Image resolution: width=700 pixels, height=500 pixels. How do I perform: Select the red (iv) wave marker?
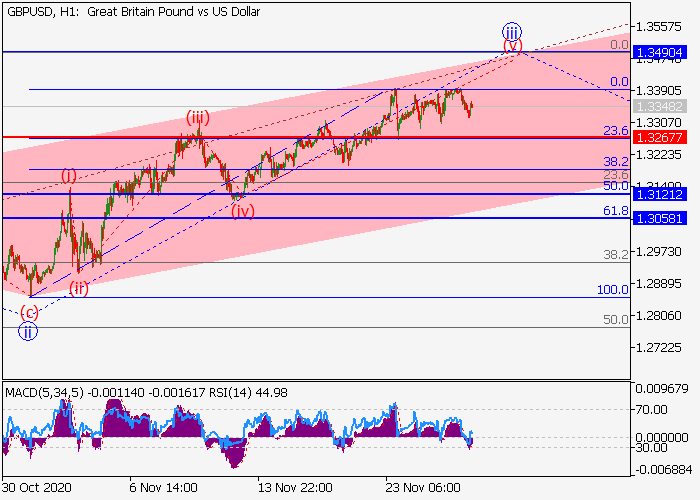pyautogui.click(x=243, y=211)
